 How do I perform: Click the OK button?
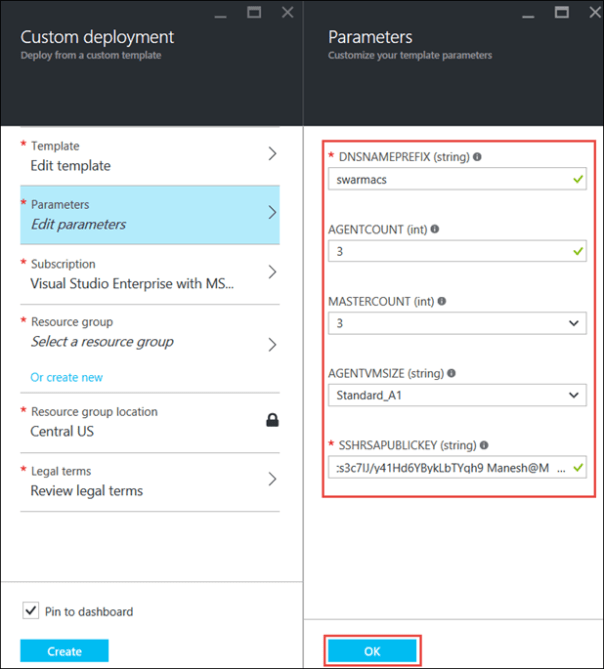tap(372, 651)
